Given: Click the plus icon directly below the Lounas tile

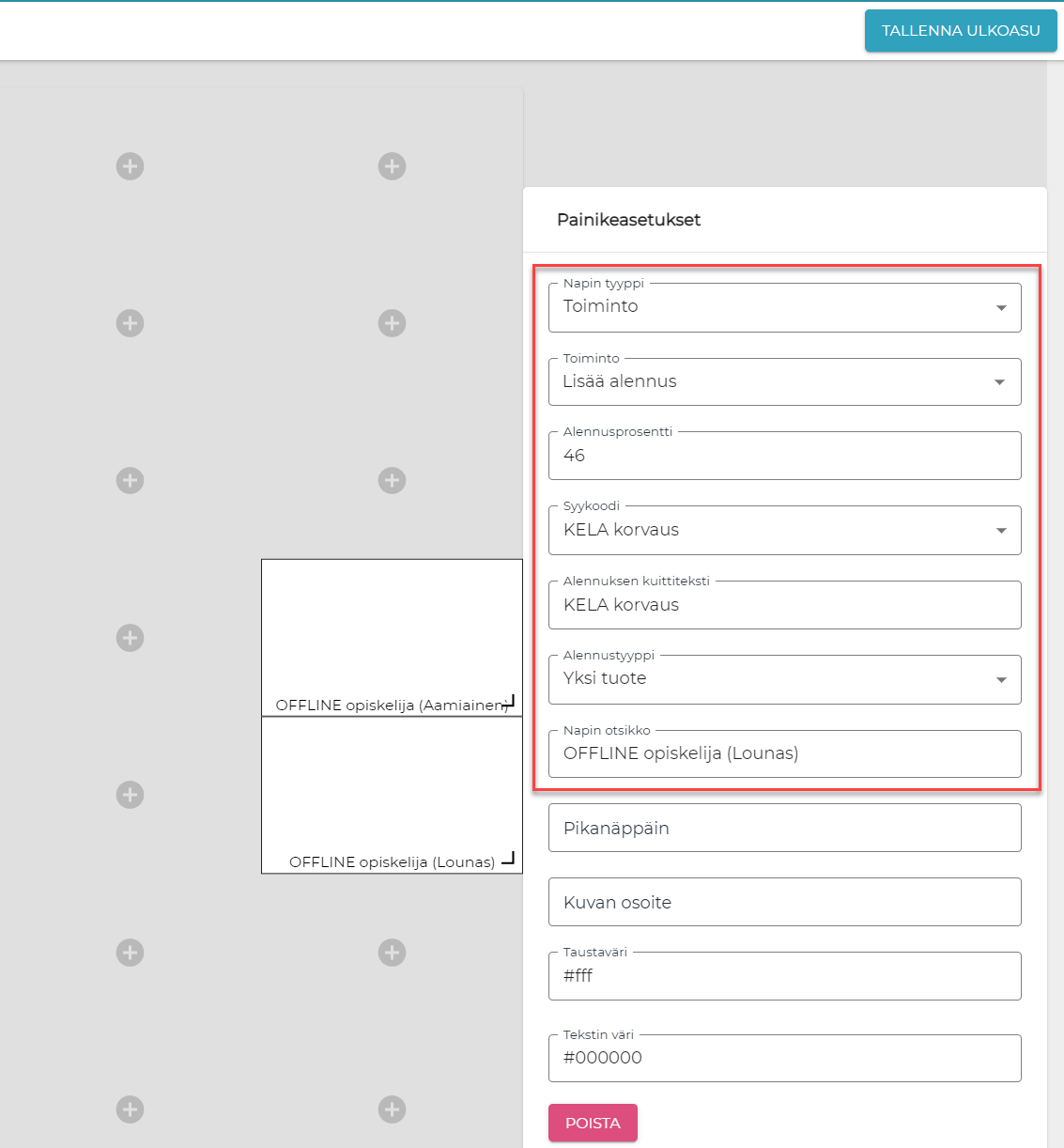Looking at the screenshot, I should 392,953.
